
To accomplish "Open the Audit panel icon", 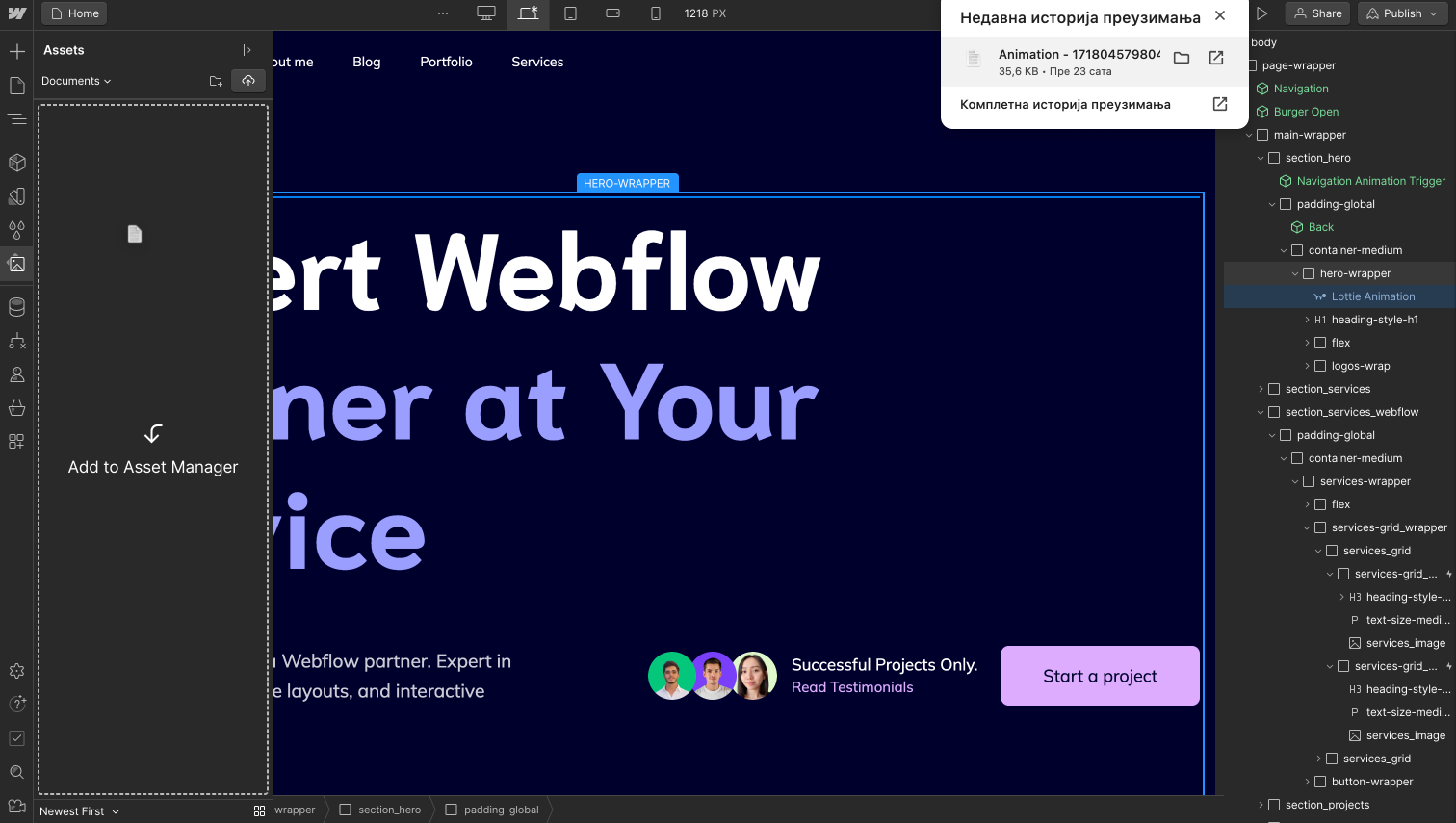I will [x=16, y=738].
